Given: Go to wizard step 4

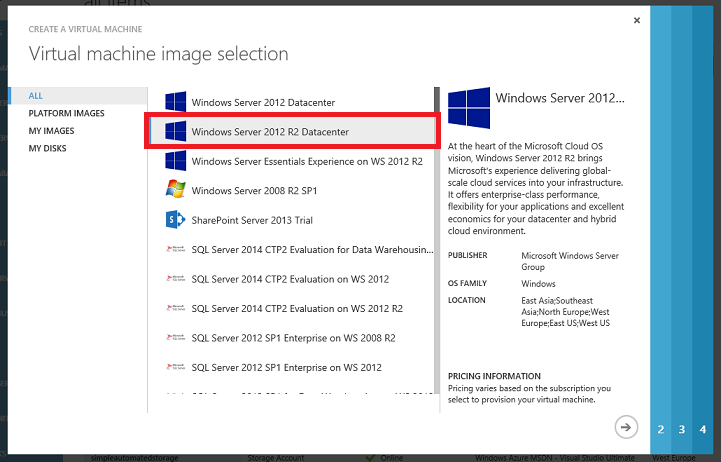Looking at the screenshot, I should pos(704,429).
